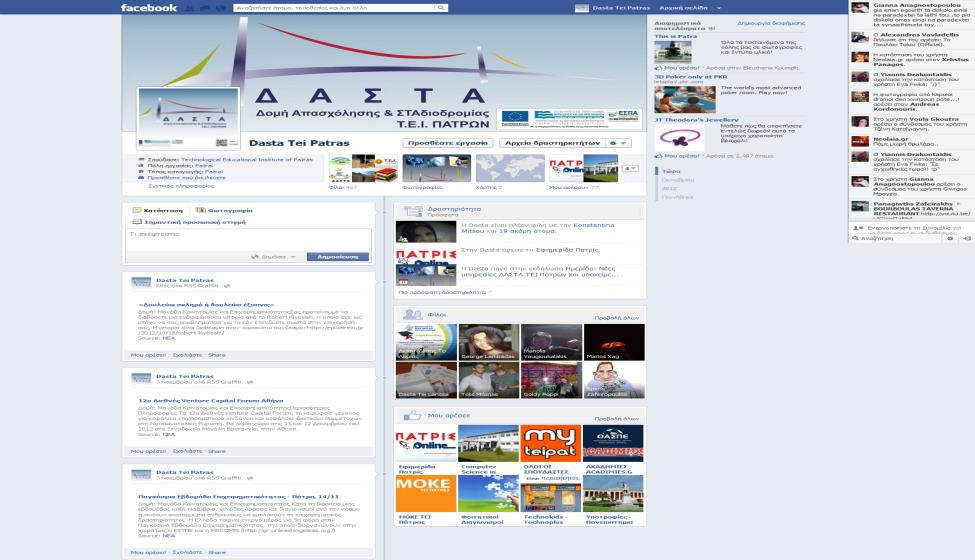
Task: Open messages icon in top bar
Action: (205, 8)
